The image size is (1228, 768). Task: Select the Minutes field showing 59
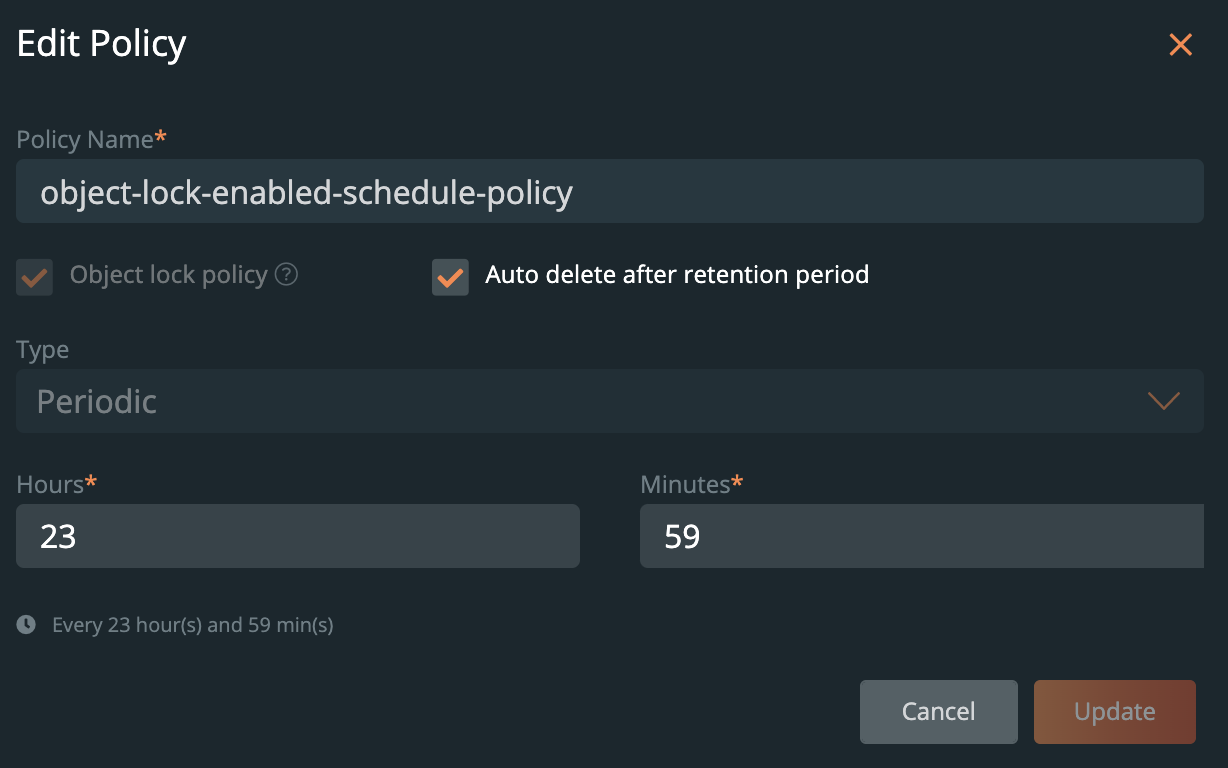[921, 536]
